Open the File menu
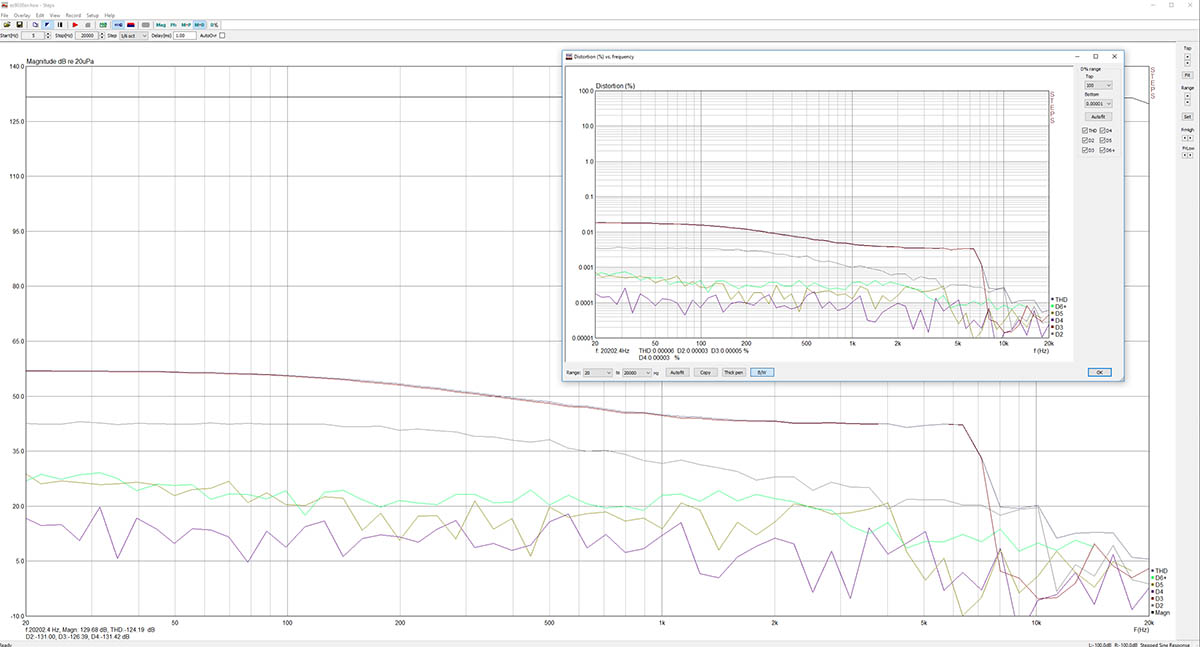Viewport: 1200px width, 647px height. click(x=4, y=15)
